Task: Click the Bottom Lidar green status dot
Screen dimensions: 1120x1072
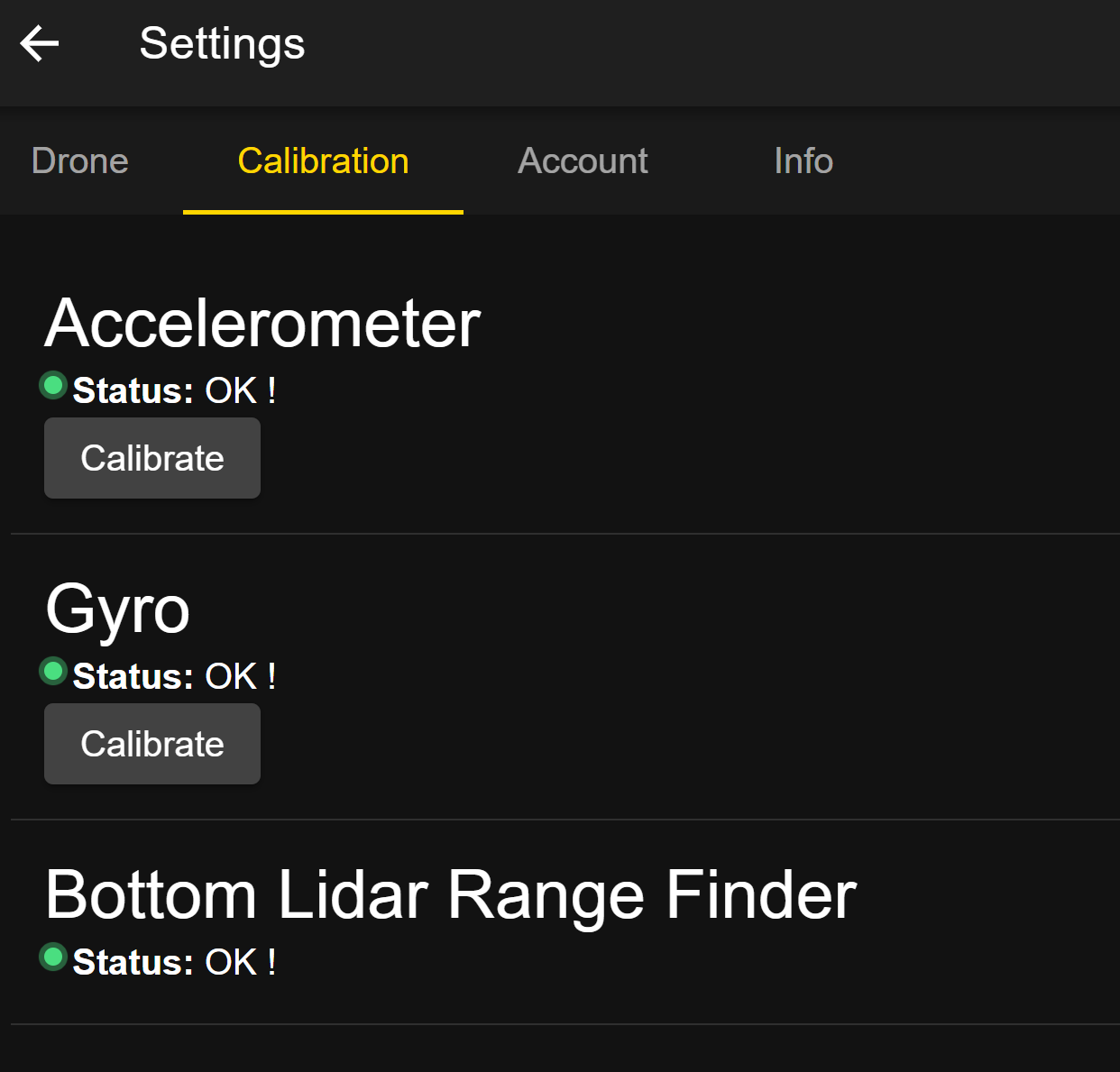Action: tap(53, 957)
